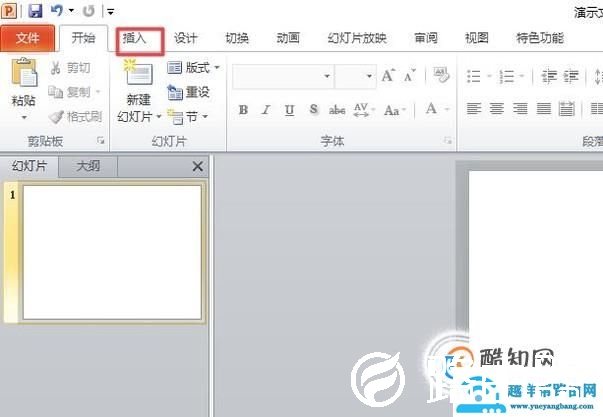Viewport: 603px width, 417px height.
Task: Toggle Italic formatting
Action: pyautogui.click(x=266, y=110)
